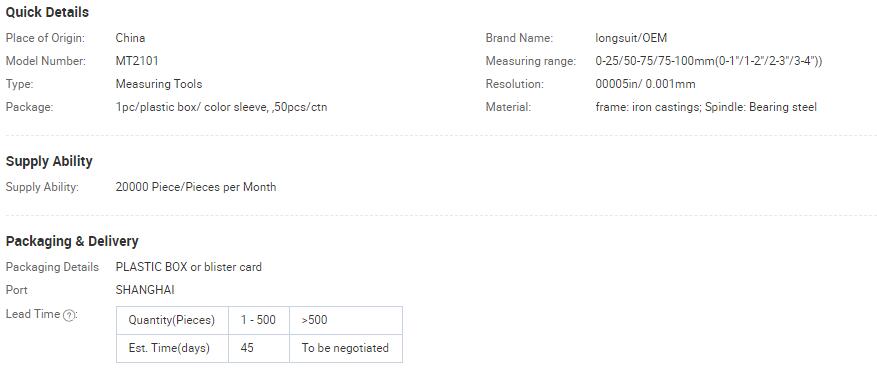Image resolution: width=877 pixels, height=382 pixels.
Task: Click the Quantity(Pieces) table header cell
Action: (172, 320)
